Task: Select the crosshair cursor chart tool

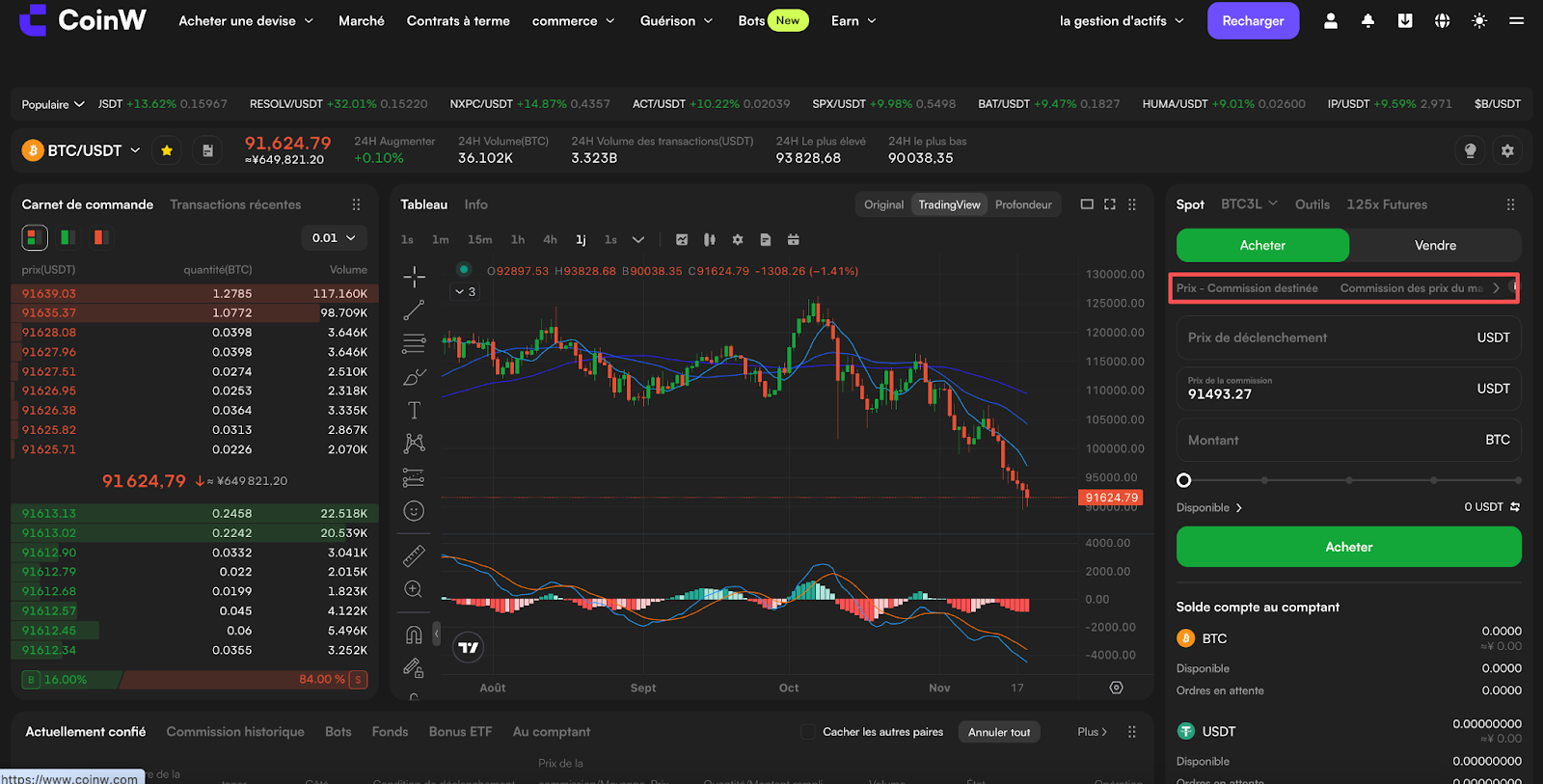Action: pos(415,278)
